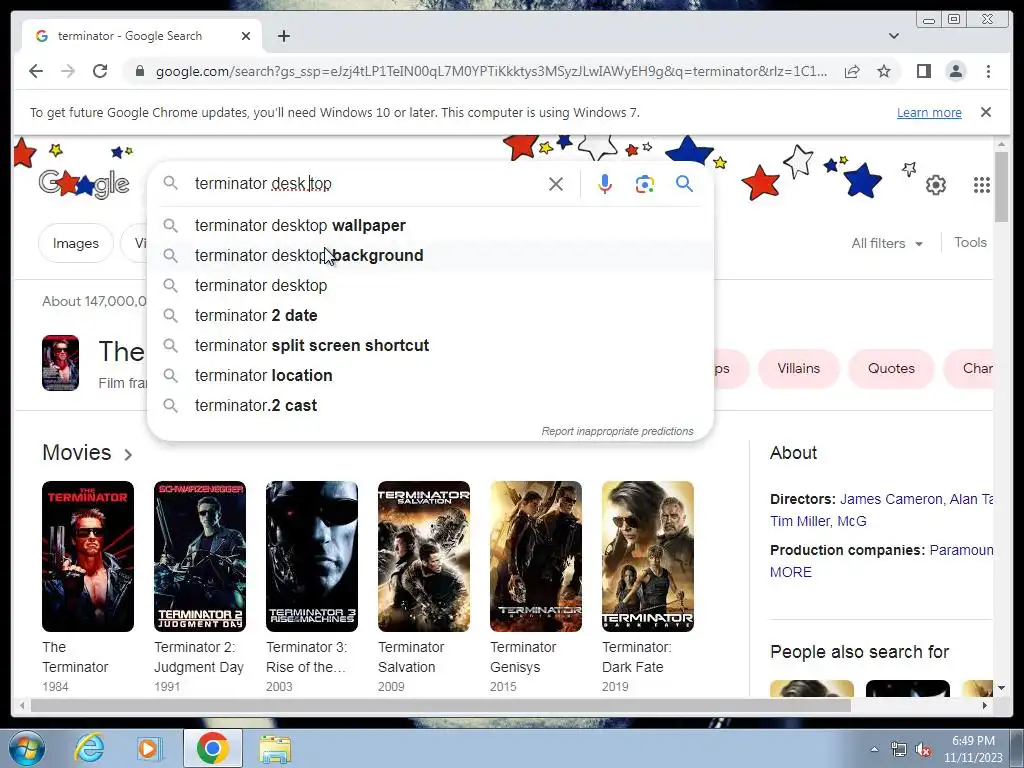
Task: Open the James Cameron director link
Action: (x=891, y=499)
